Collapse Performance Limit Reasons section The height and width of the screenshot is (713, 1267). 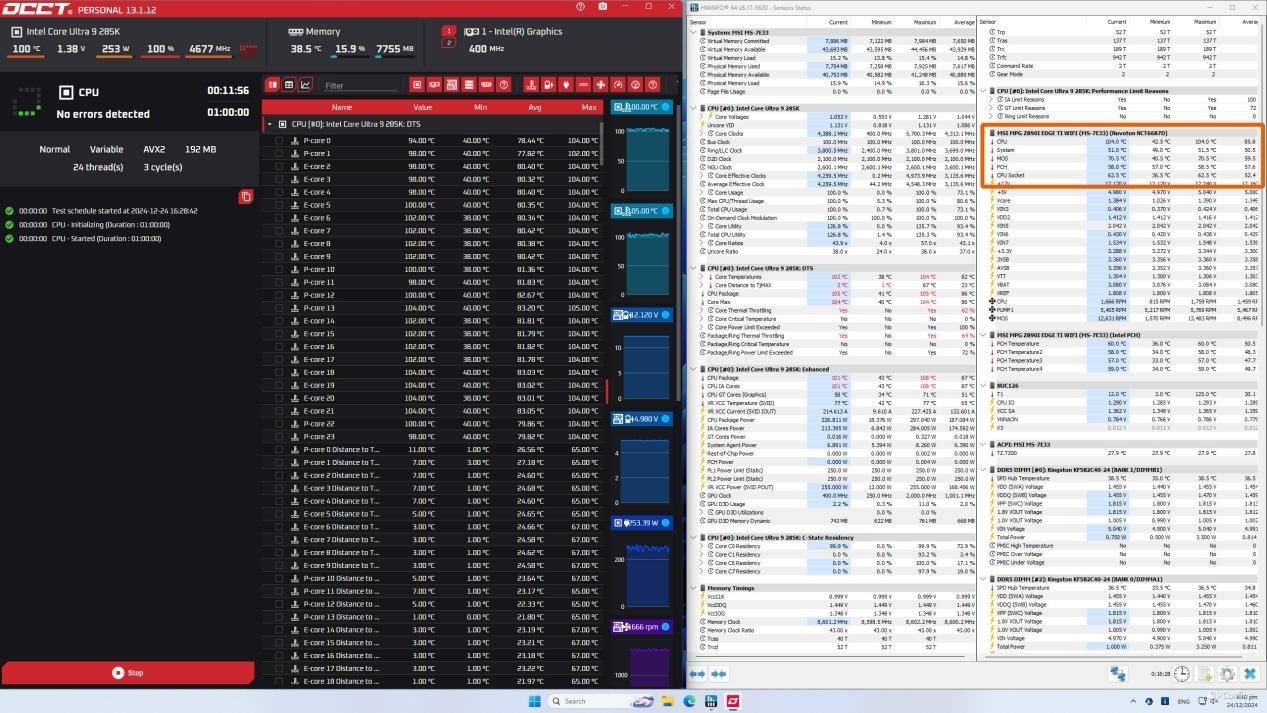[984, 91]
